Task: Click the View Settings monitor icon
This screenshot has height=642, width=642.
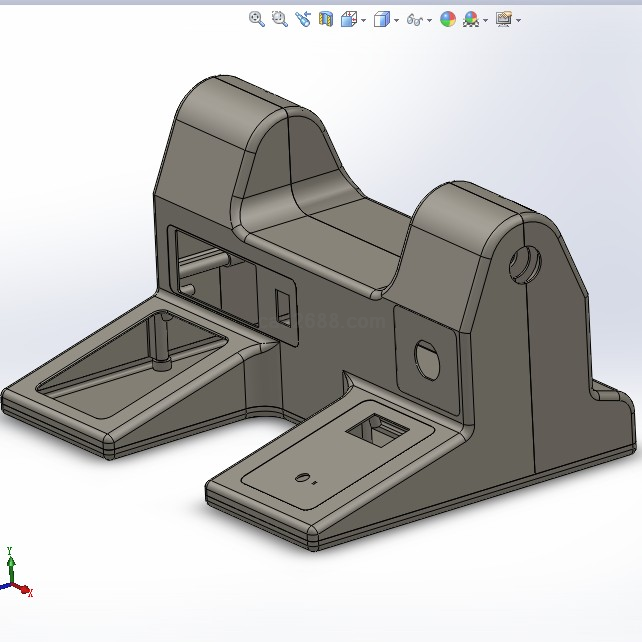Action: 503,19
